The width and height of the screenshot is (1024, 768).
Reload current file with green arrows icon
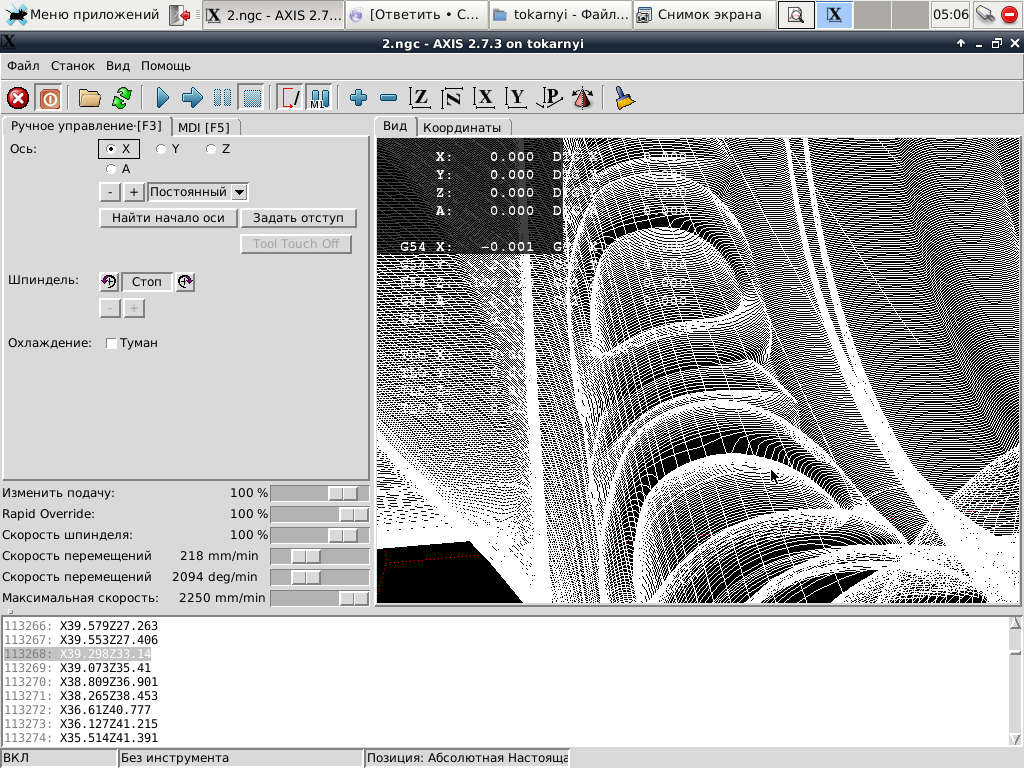[121, 98]
